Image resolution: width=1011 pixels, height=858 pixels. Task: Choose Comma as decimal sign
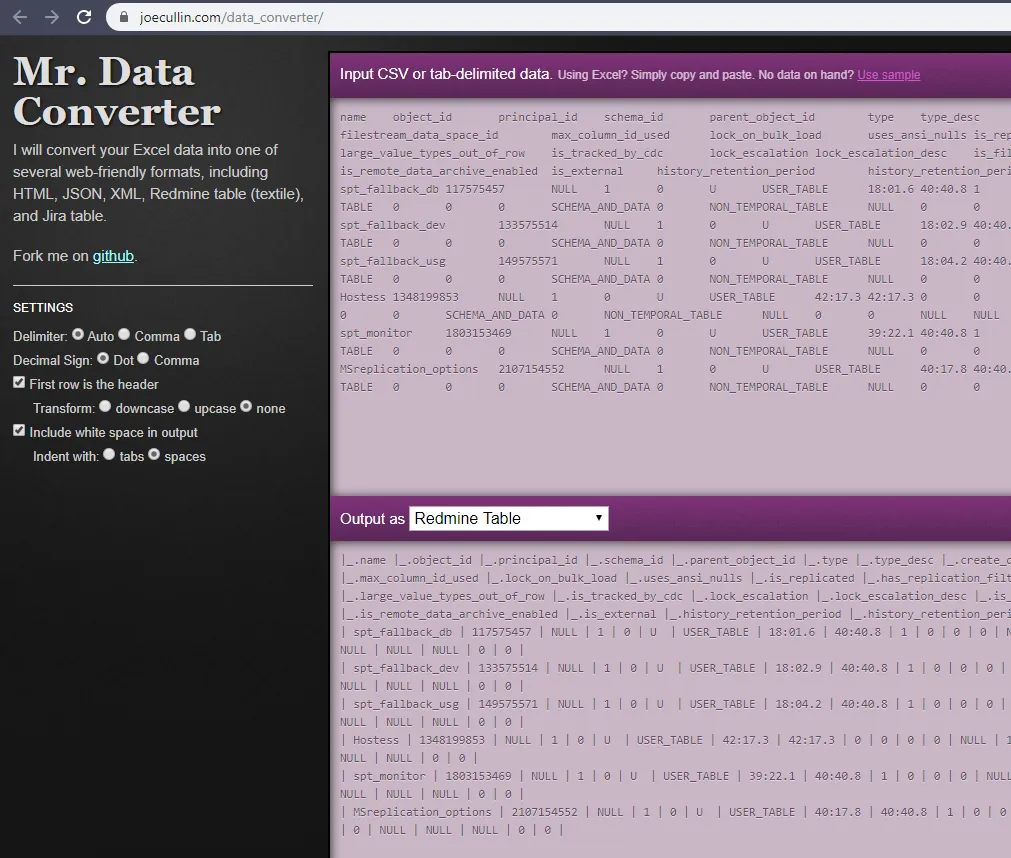(144, 359)
